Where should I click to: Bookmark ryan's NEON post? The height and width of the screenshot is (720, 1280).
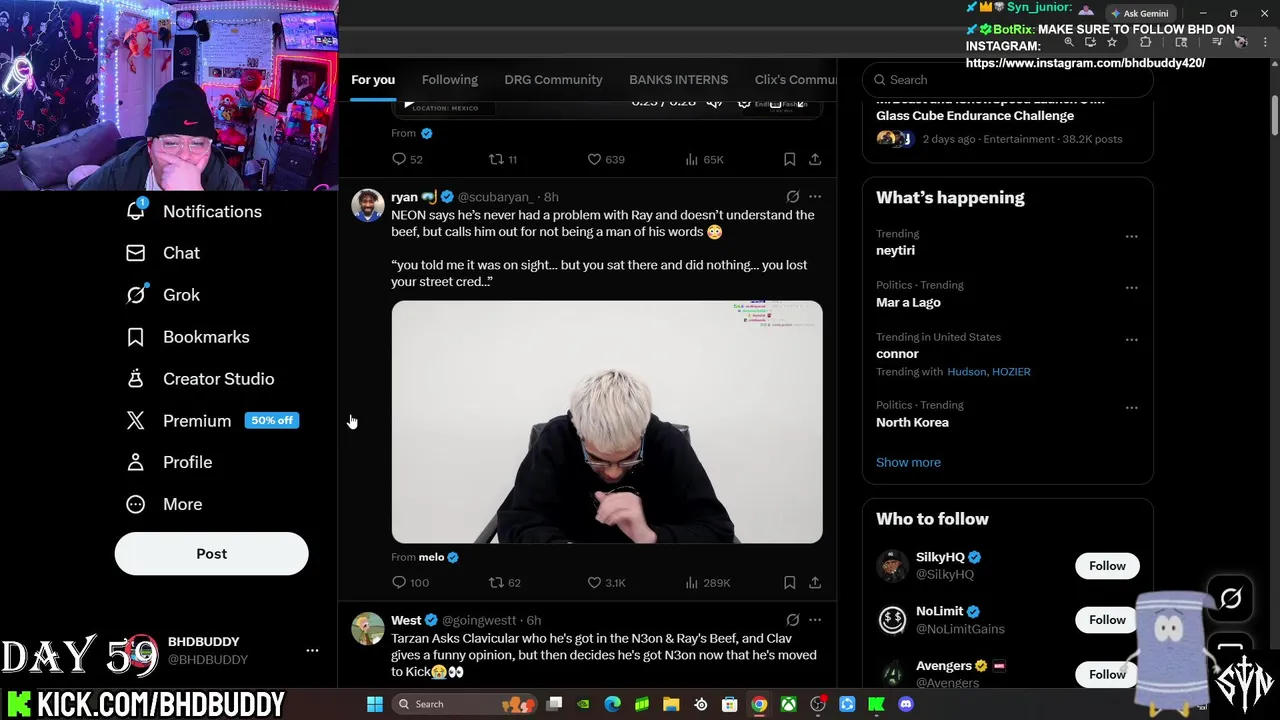789,582
